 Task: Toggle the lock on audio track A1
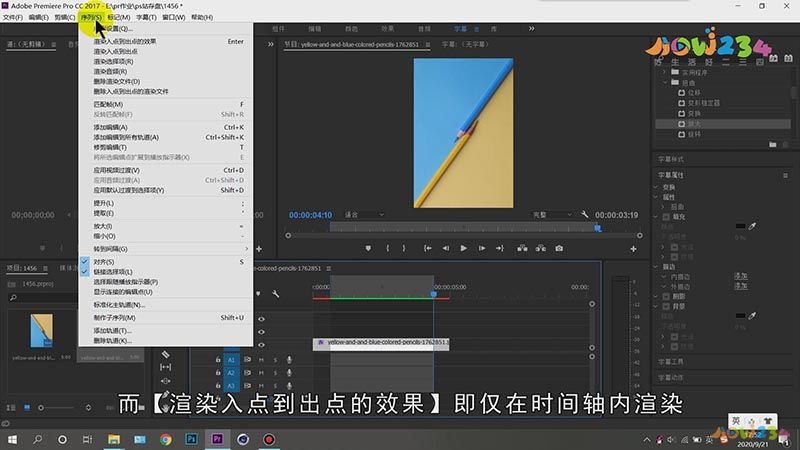tap(218, 360)
